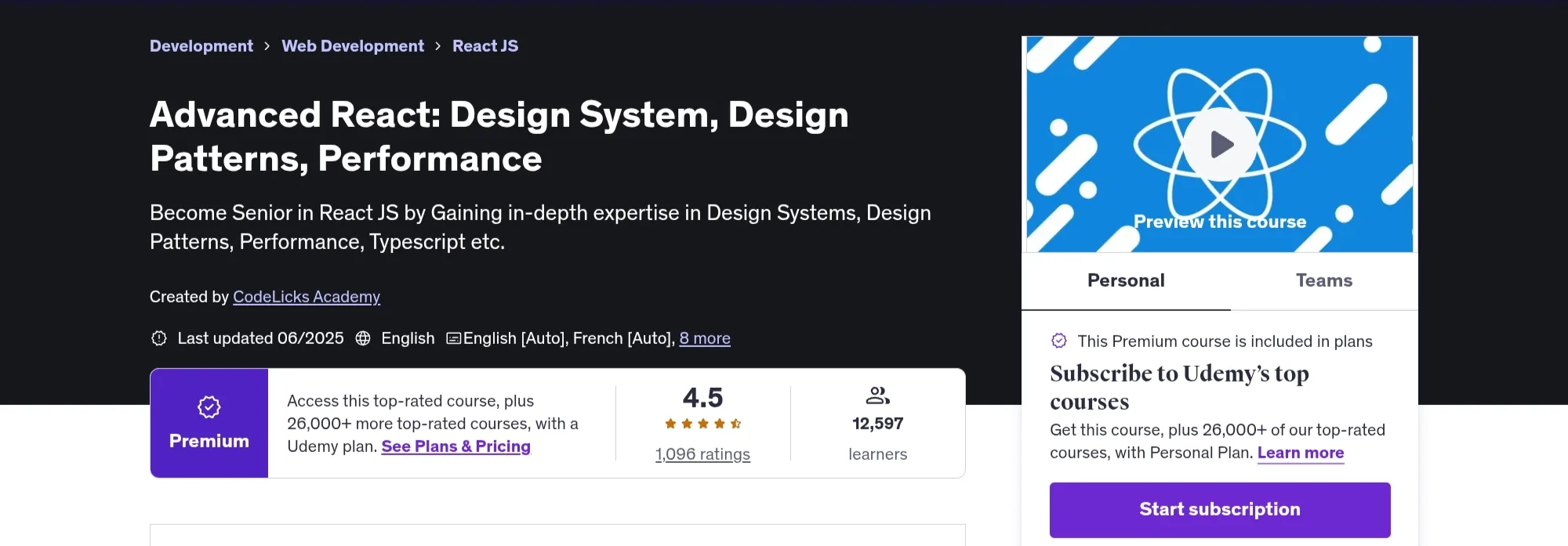Open See Plans & Pricing link
1568x546 pixels.
(x=456, y=447)
